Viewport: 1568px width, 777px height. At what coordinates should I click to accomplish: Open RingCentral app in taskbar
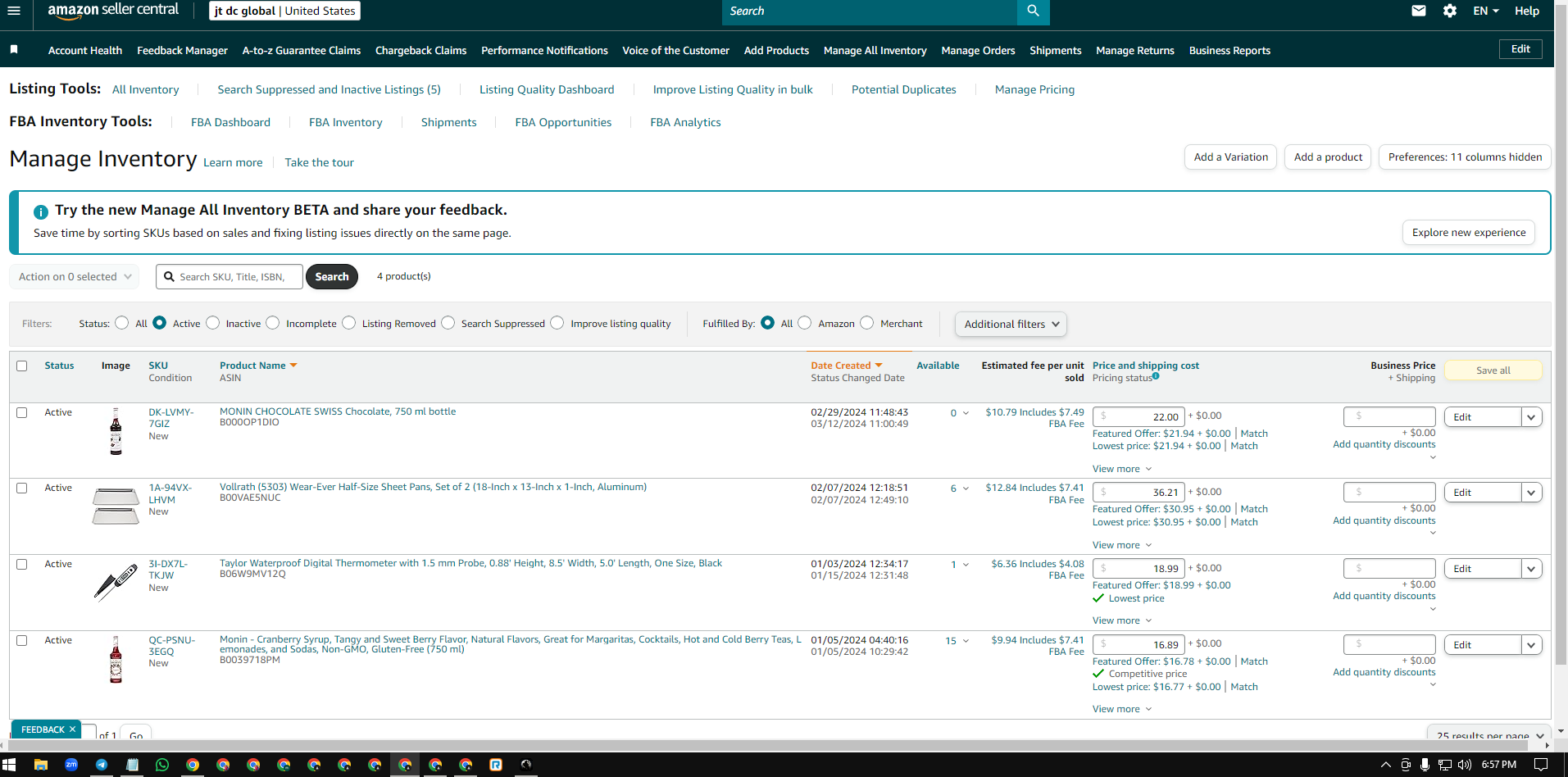pos(496,765)
